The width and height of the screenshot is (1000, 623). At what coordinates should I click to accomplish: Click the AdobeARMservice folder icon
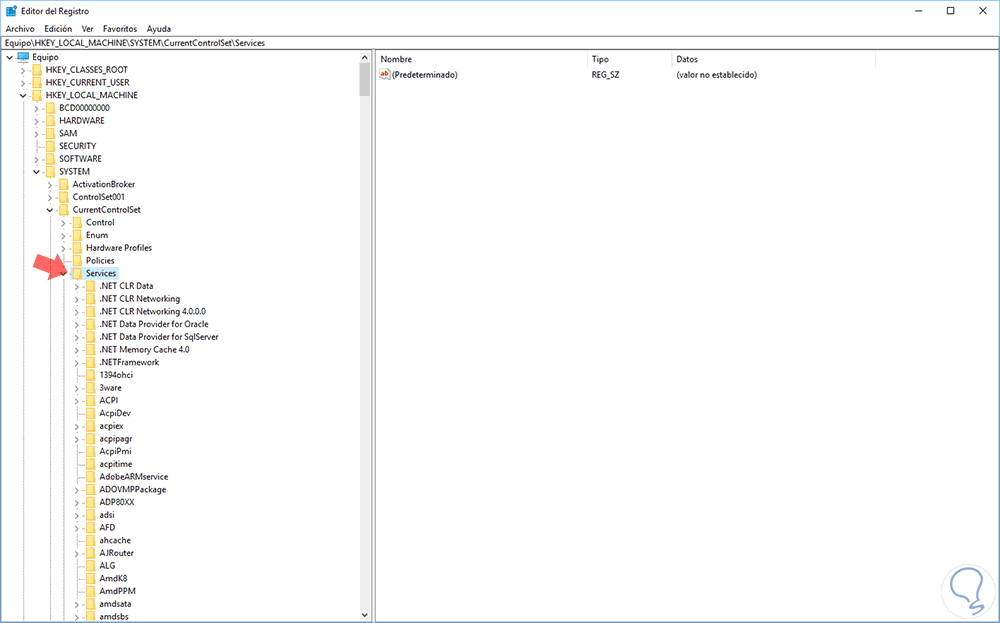point(91,477)
